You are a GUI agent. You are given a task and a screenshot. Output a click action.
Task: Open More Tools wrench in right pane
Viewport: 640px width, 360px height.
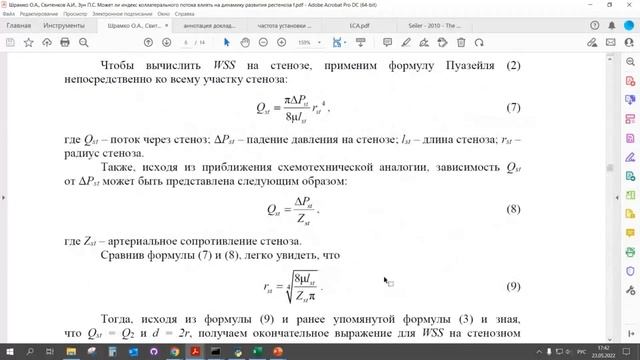click(x=630, y=290)
